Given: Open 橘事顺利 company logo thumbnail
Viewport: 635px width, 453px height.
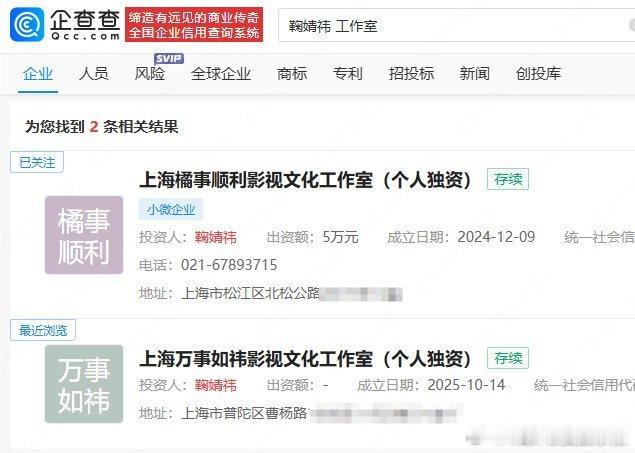Looking at the screenshot, I should (x=84, y=235).
